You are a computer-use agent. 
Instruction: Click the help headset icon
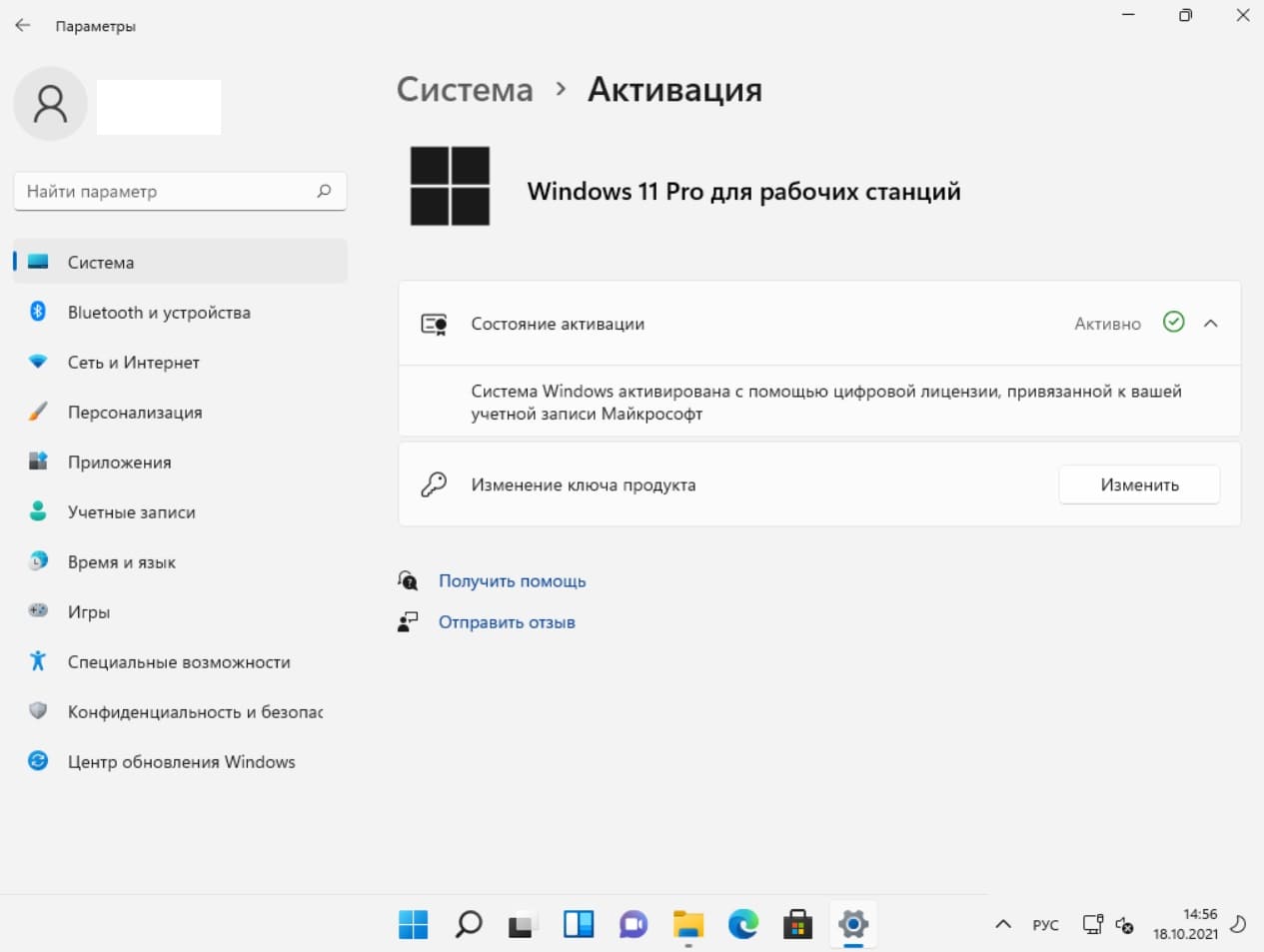(x=408, y=580)
